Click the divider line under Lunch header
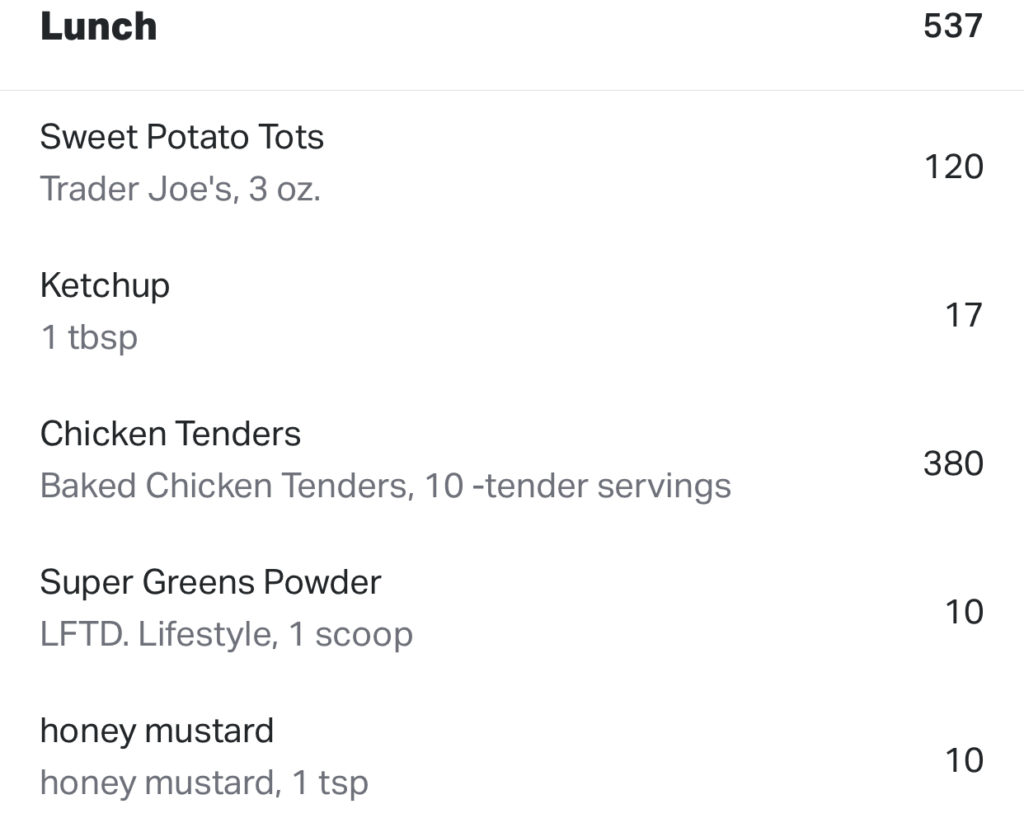 pyautogui.click(x=512, y=90)
